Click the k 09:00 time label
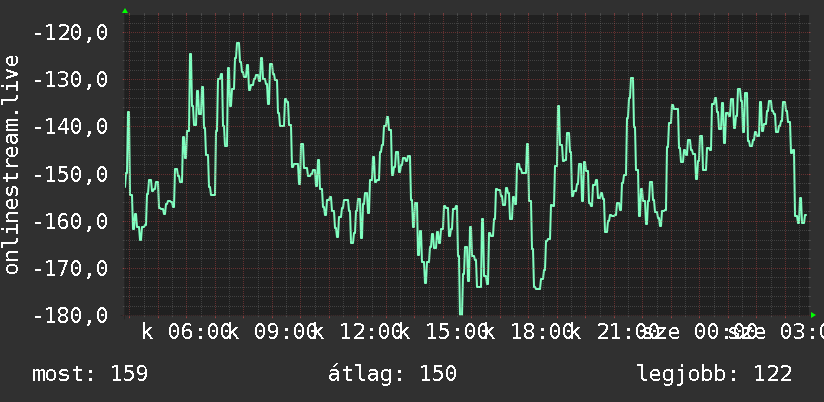The width and height of the screenshot is (824, 402). (x=273, y=332)
